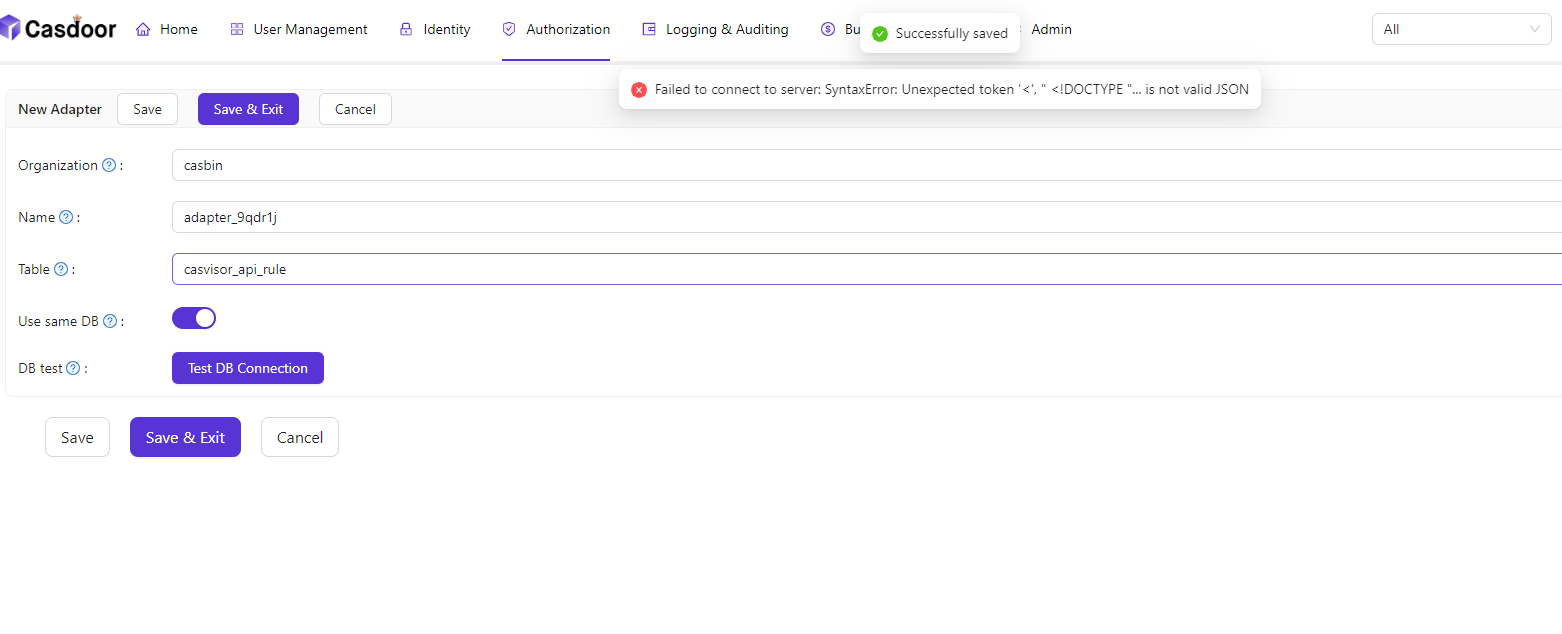Click the Failed to connect error text
This screenshot has width=1562, height=634.
coord(952,90)
